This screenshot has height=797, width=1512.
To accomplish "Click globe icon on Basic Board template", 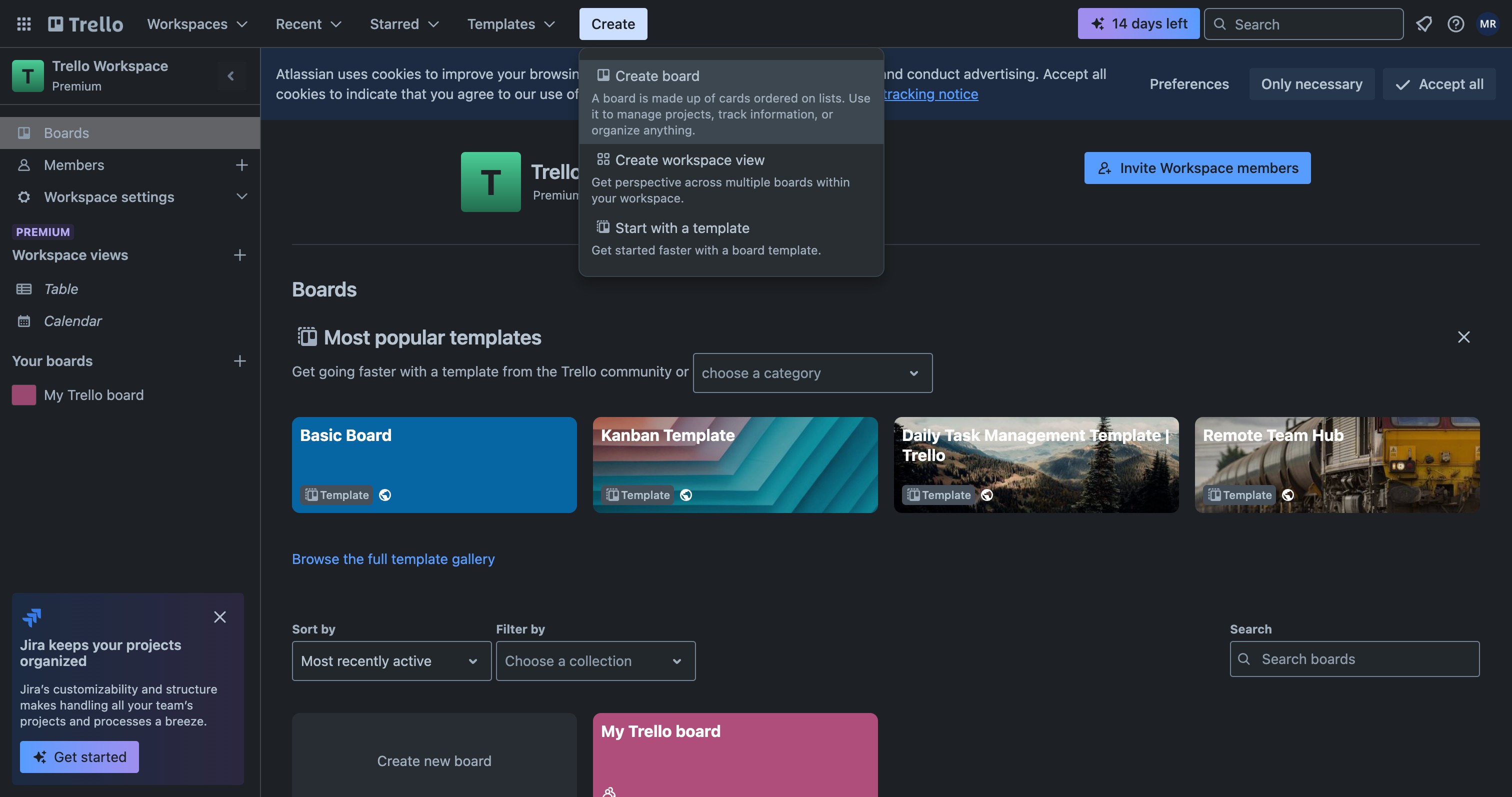I will tap(385, 495).
